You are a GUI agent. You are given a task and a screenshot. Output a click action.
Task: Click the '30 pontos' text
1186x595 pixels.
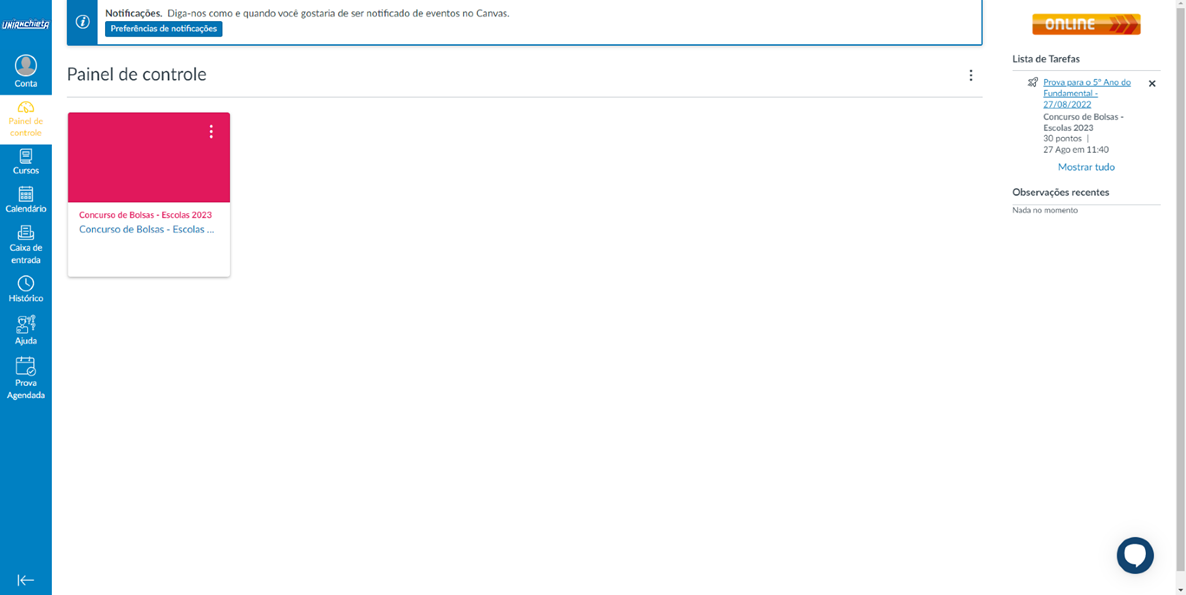coord(1063,138)
